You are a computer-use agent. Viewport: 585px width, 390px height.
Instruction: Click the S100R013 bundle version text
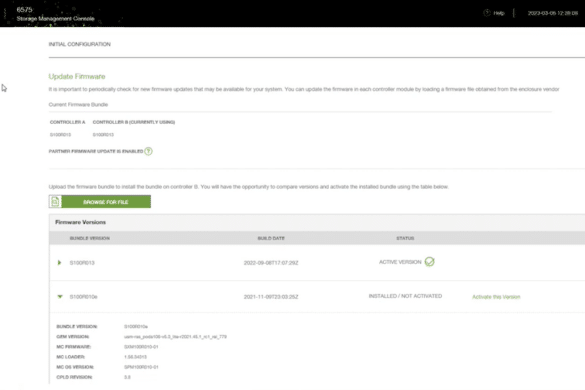click(82, 263)
